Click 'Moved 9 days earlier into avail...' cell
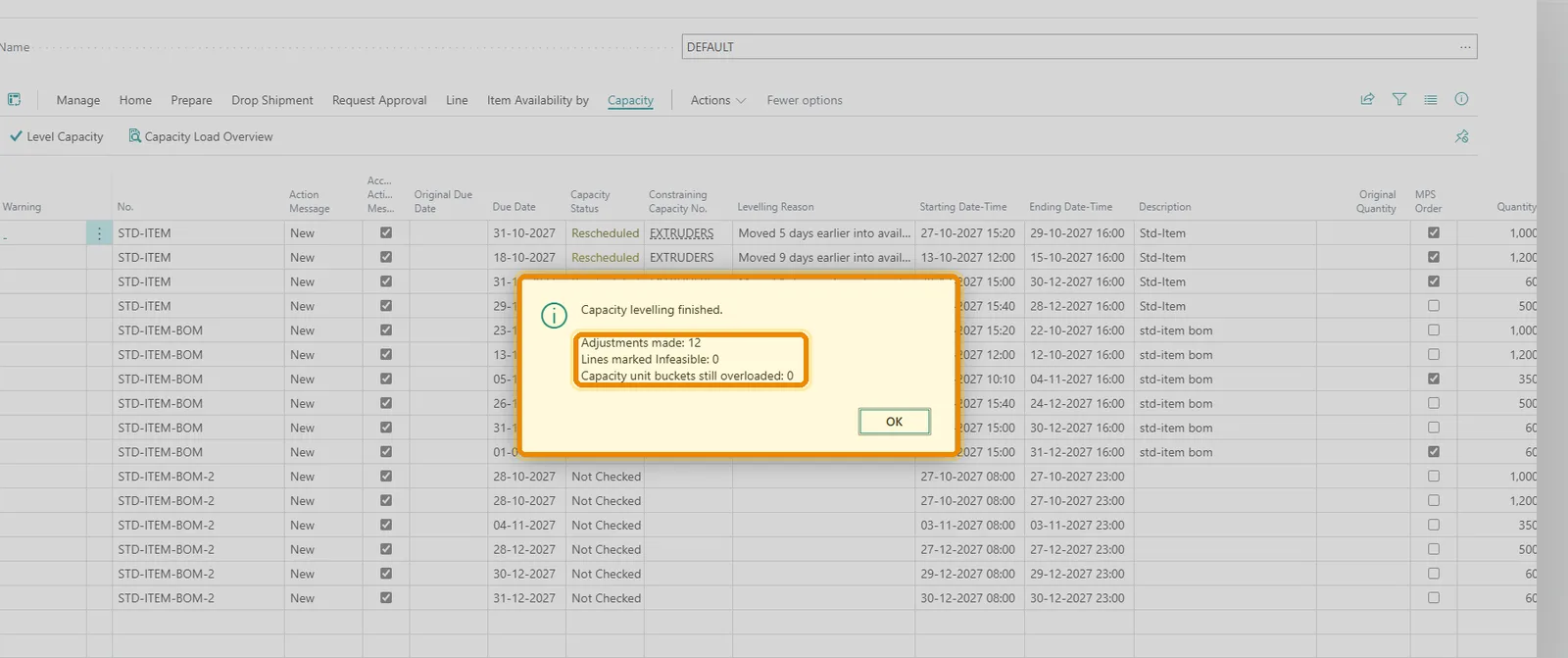The height and width of the screenshot is (658, 1568). click(x=824, y=258)
